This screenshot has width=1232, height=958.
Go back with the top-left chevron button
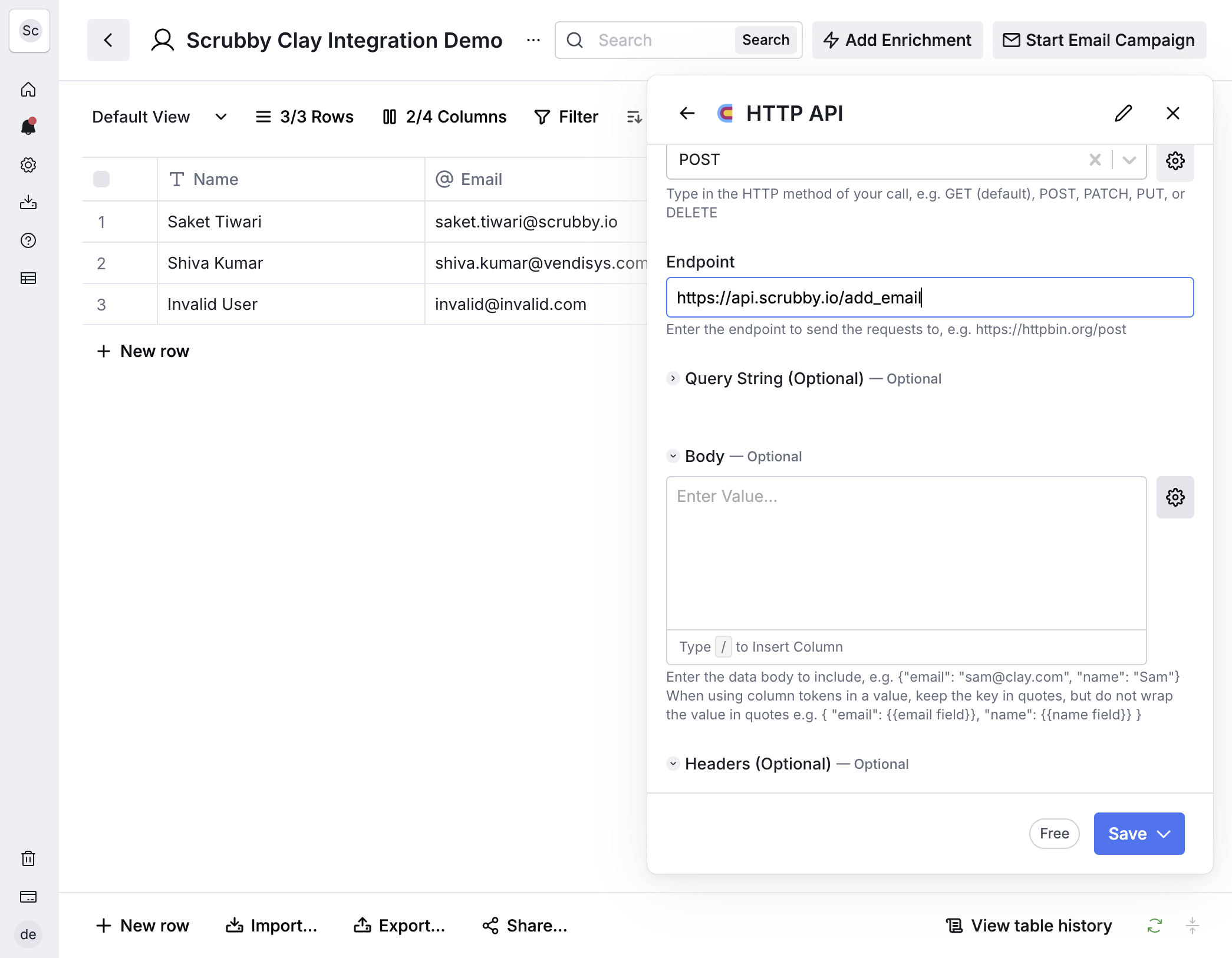point(108,40)
